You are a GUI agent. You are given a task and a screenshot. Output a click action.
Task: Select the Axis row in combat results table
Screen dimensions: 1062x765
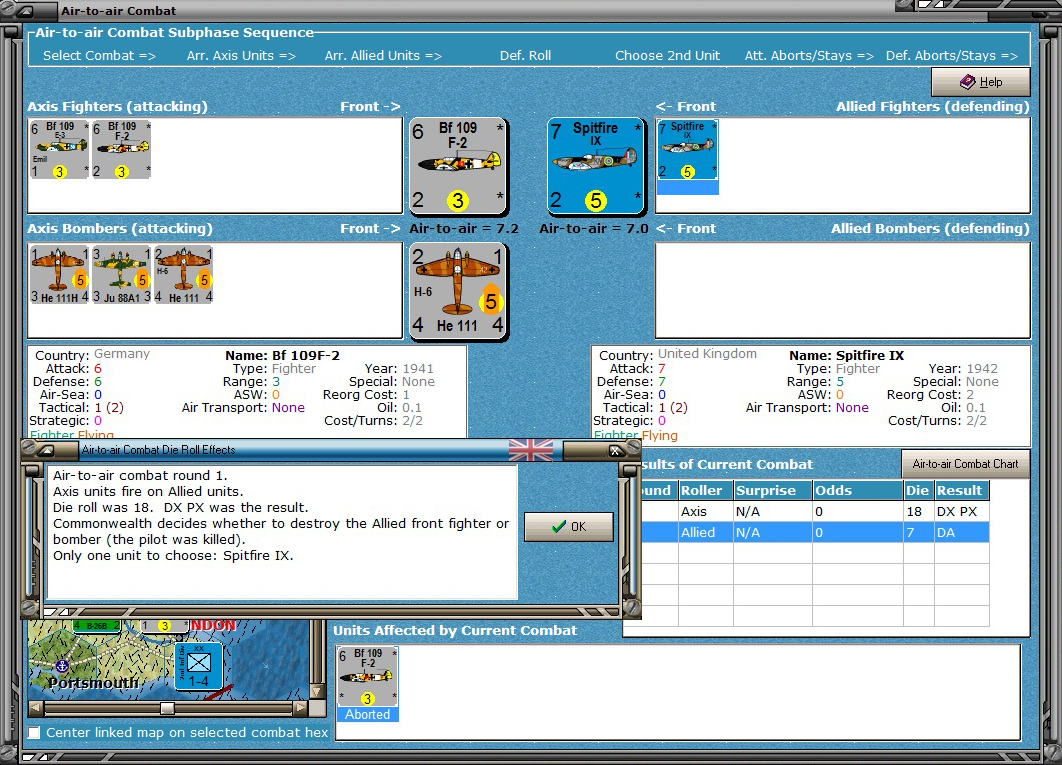(x=806, y=512)
